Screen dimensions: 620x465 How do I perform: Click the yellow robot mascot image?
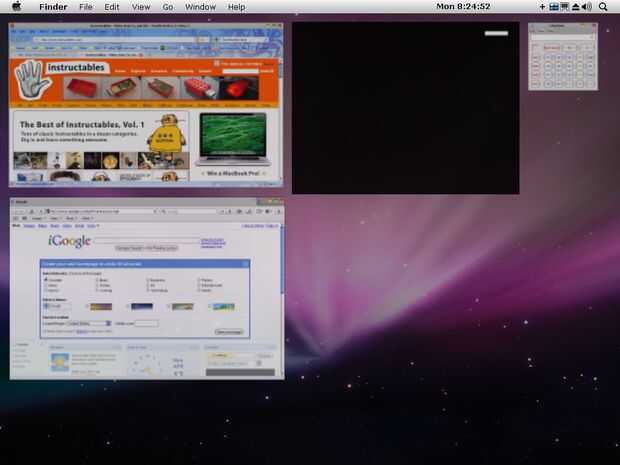(x=166, y=133)
